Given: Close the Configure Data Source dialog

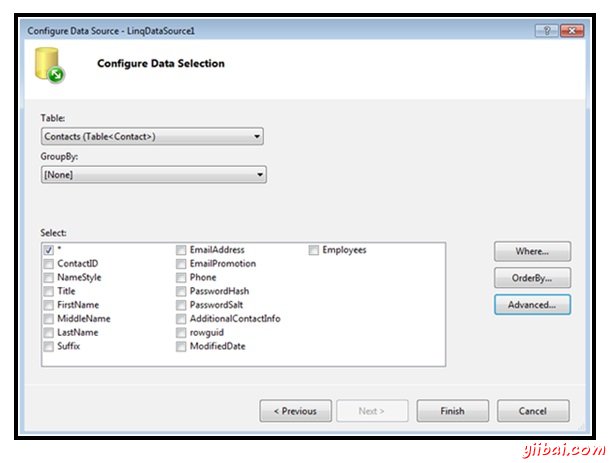Looking at the screenshot, I should [572, 30].
